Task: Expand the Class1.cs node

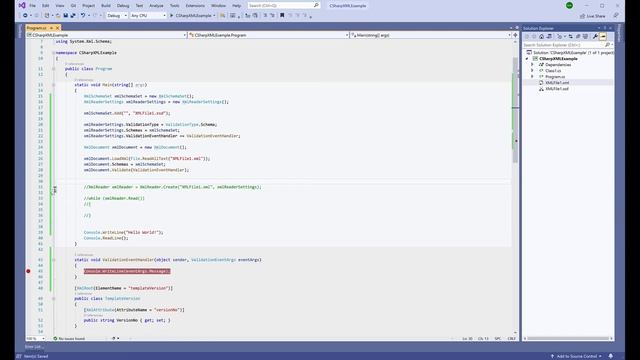Action: click(x=532, y=71)
